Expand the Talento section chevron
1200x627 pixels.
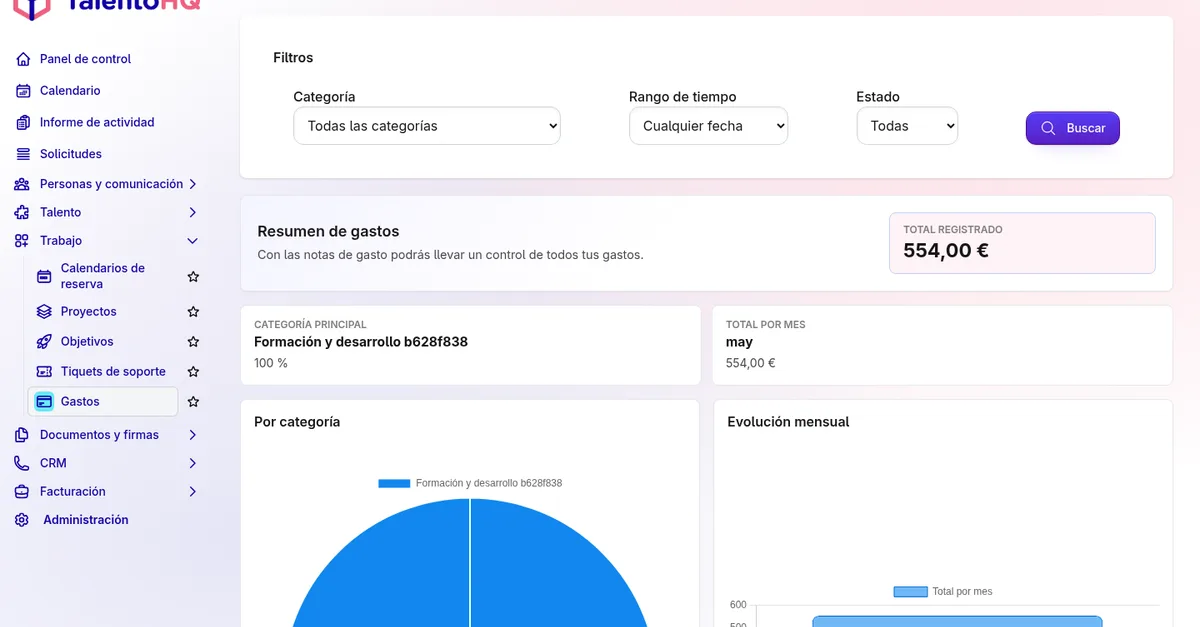193,213
